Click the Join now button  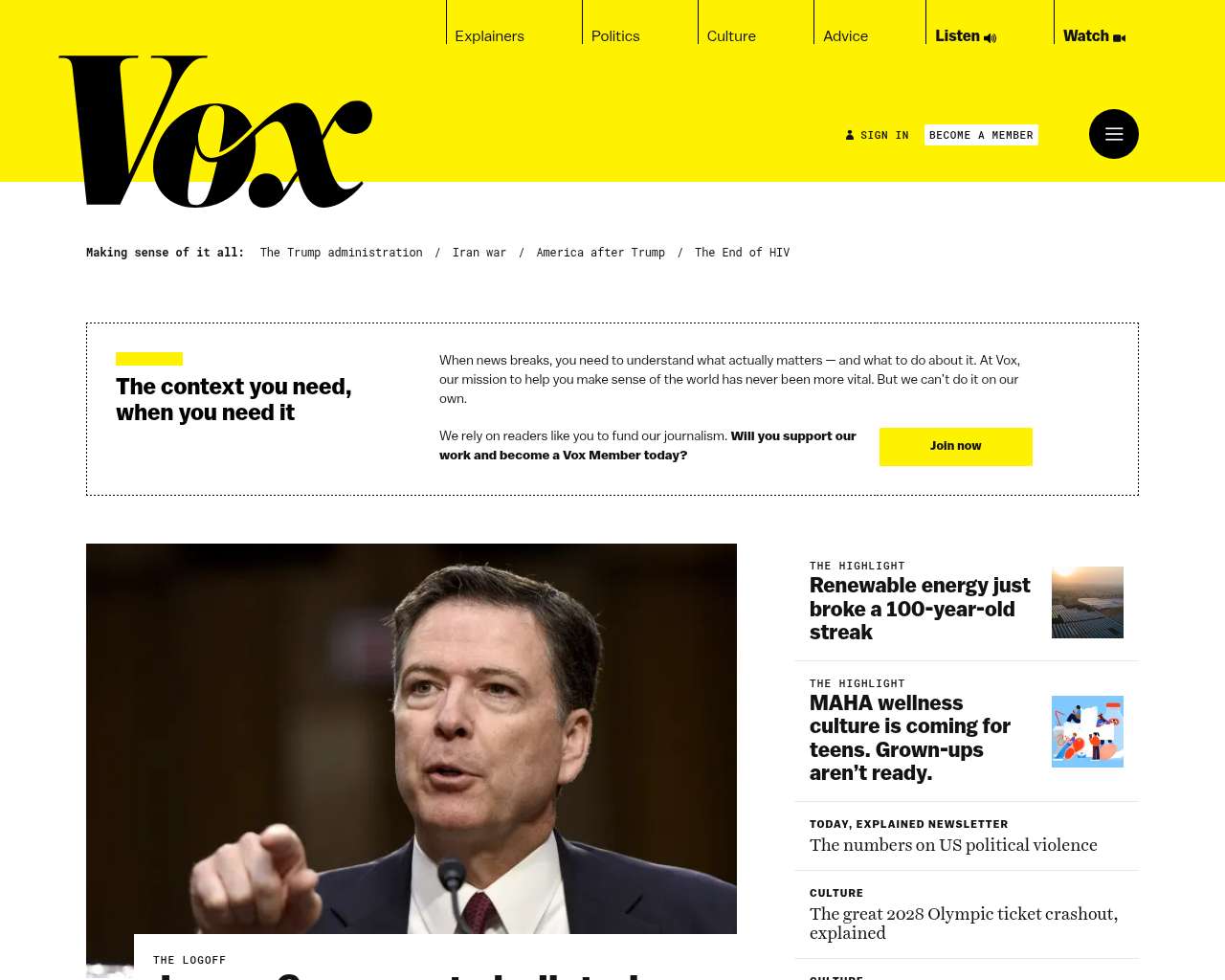(x=956, y=447)
